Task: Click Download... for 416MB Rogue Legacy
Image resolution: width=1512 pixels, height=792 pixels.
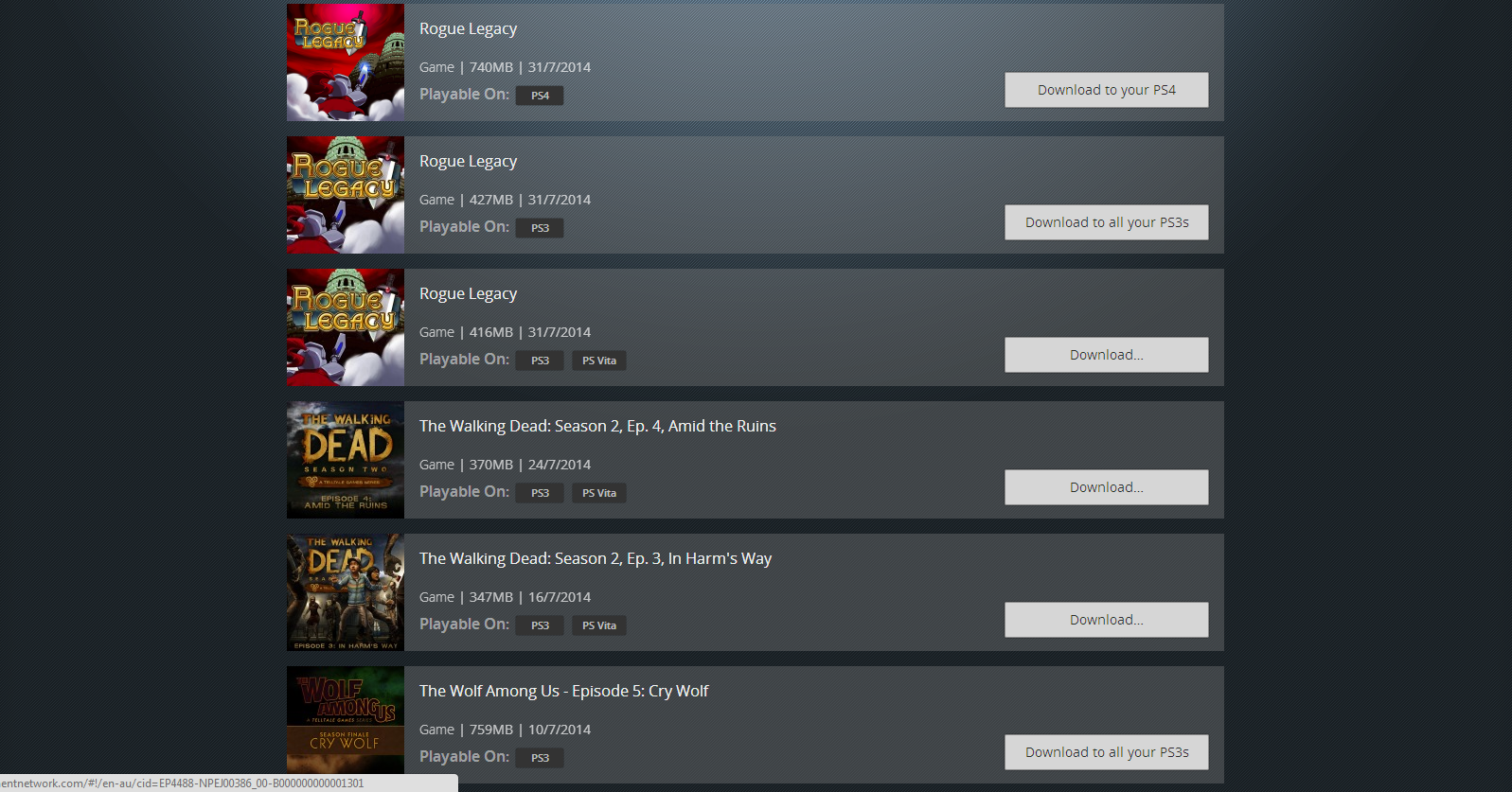Action: pos(1106,355)
